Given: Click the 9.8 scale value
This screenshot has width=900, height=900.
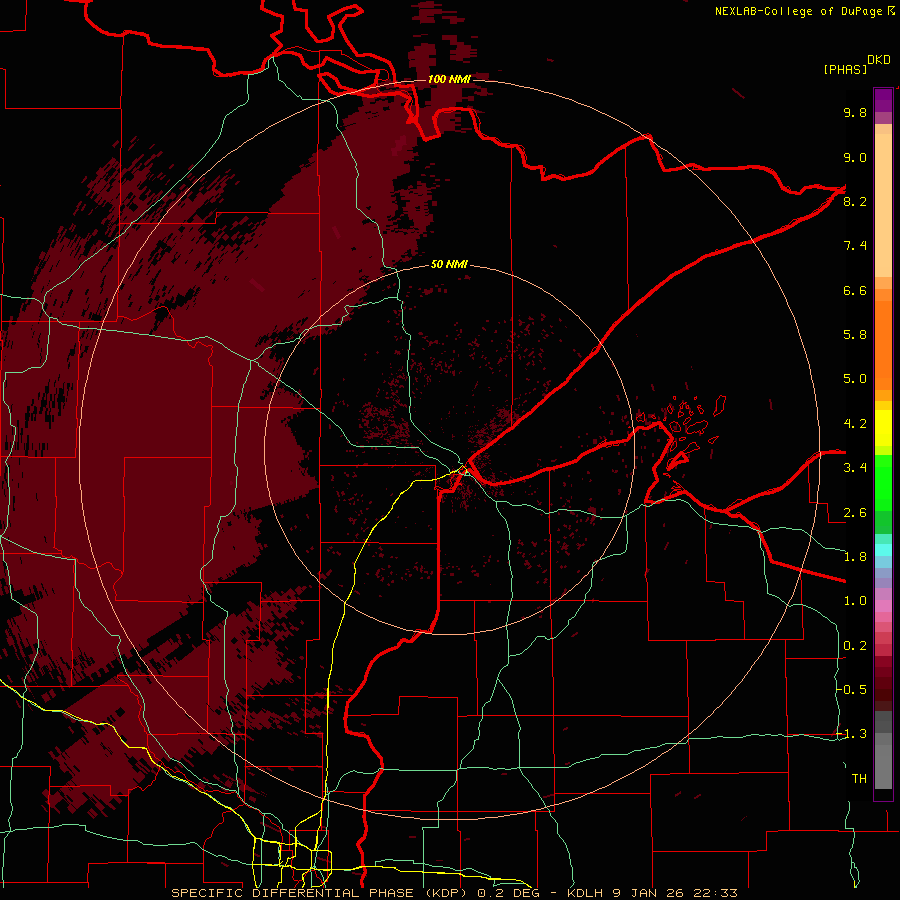Looking at the screenshot, I should (855, 112).
